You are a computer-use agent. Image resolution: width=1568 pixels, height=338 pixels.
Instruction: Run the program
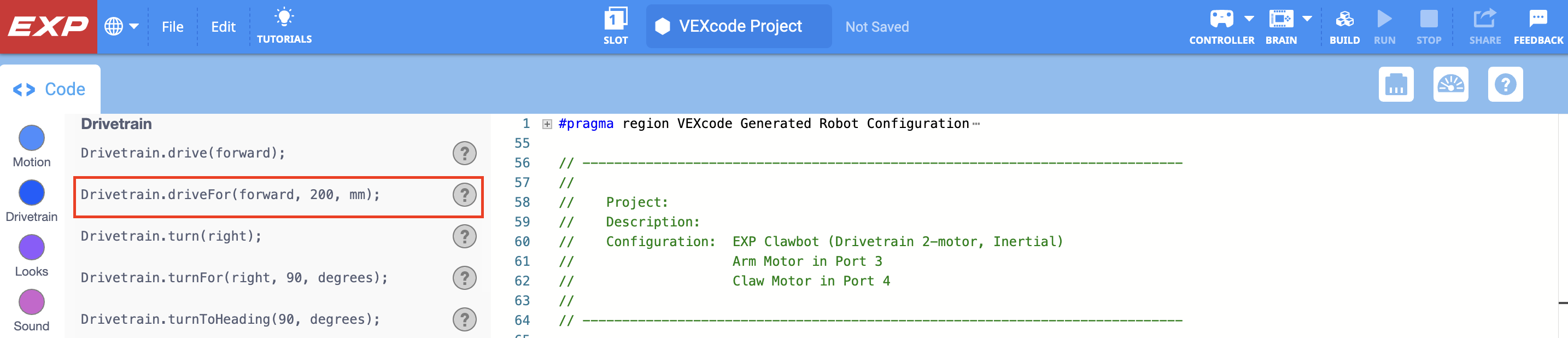point(1385,25)
